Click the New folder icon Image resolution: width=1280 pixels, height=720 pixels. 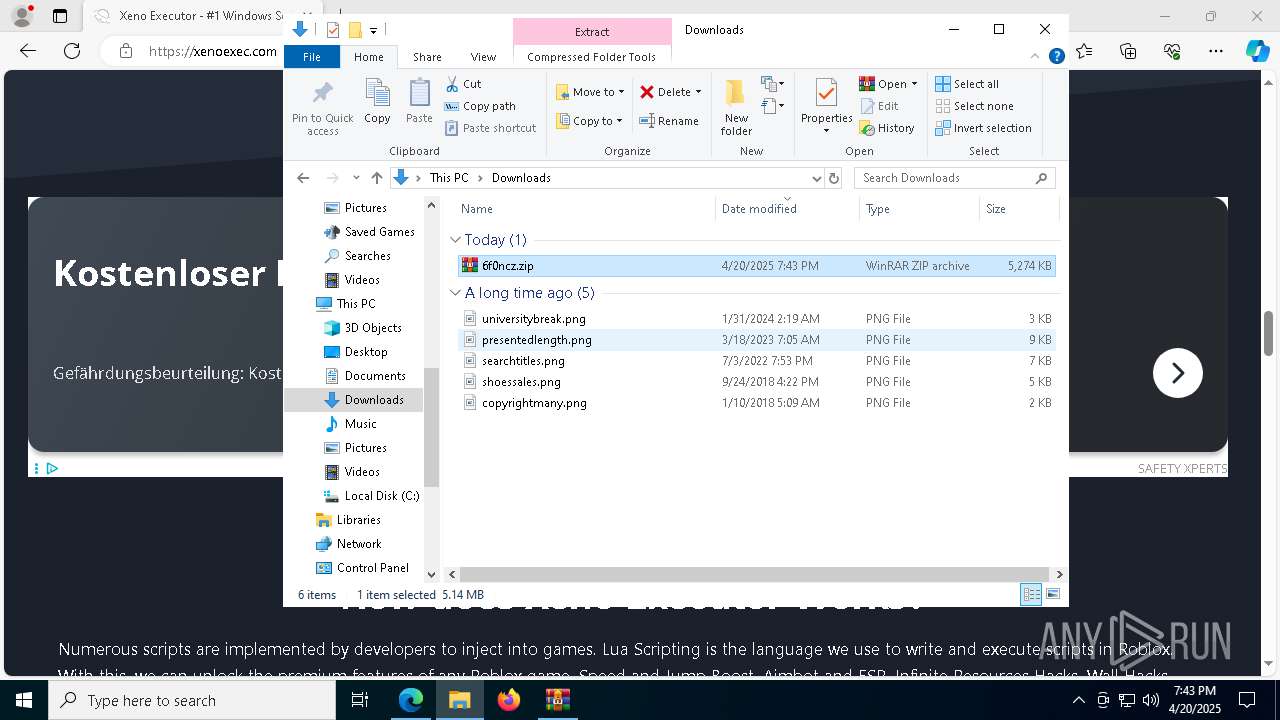tap(736, 93)
